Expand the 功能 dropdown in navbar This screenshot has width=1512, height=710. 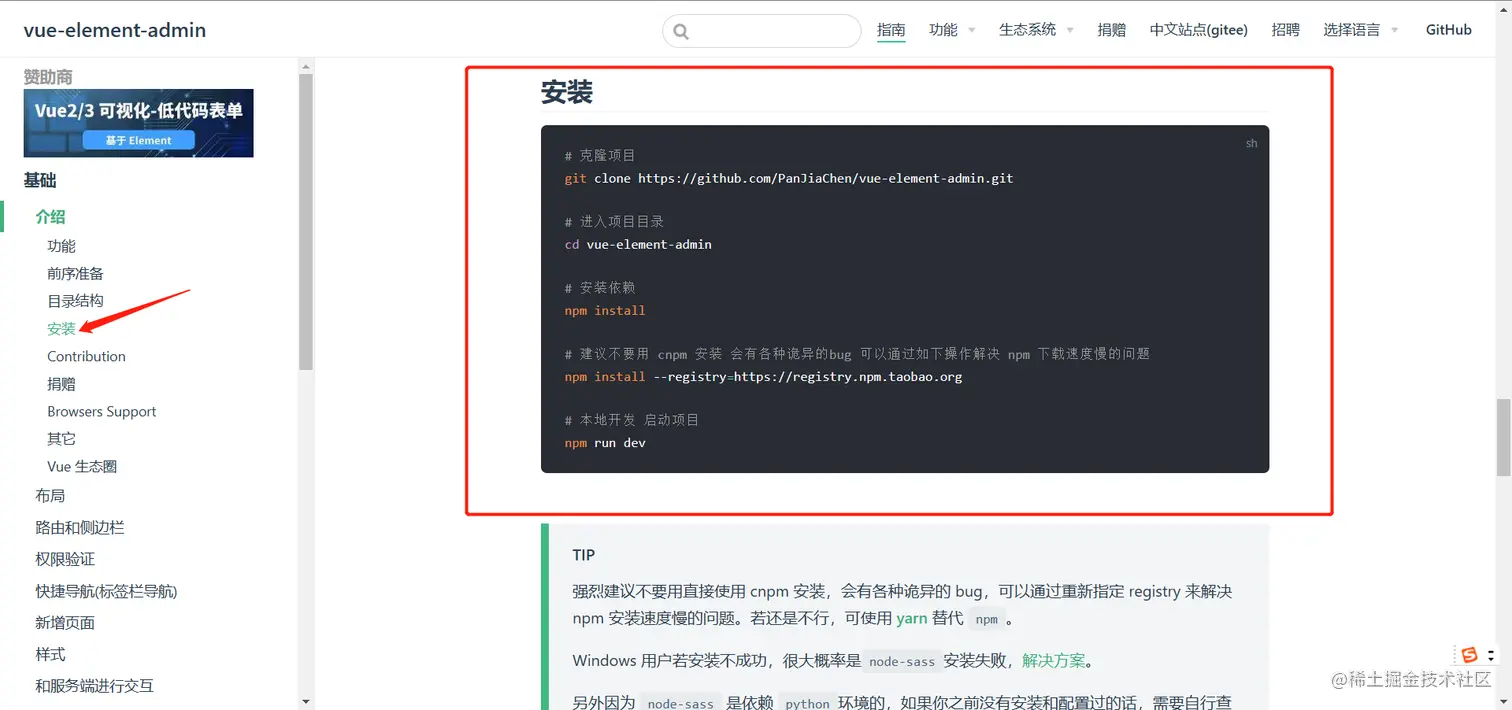(x=951, y=30)
